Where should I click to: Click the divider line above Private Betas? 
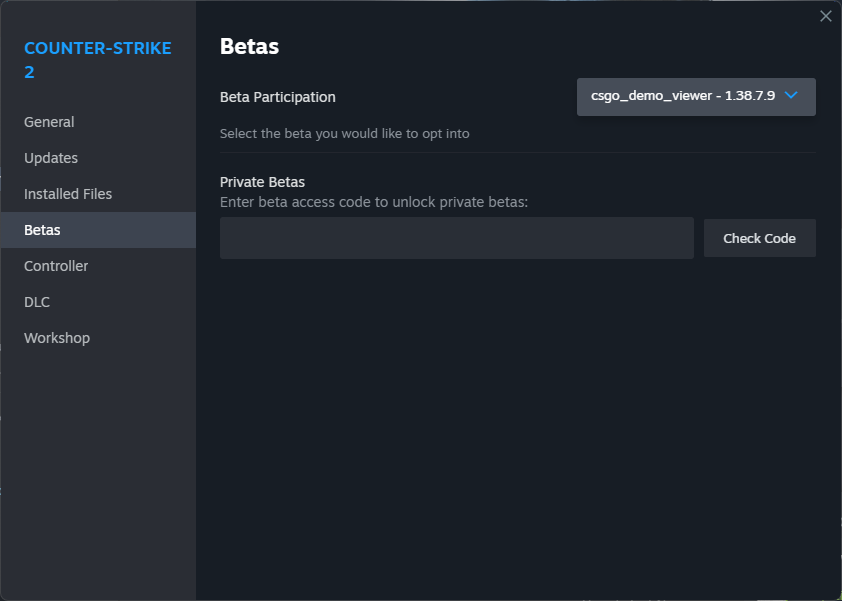click(x=517, y=153)
